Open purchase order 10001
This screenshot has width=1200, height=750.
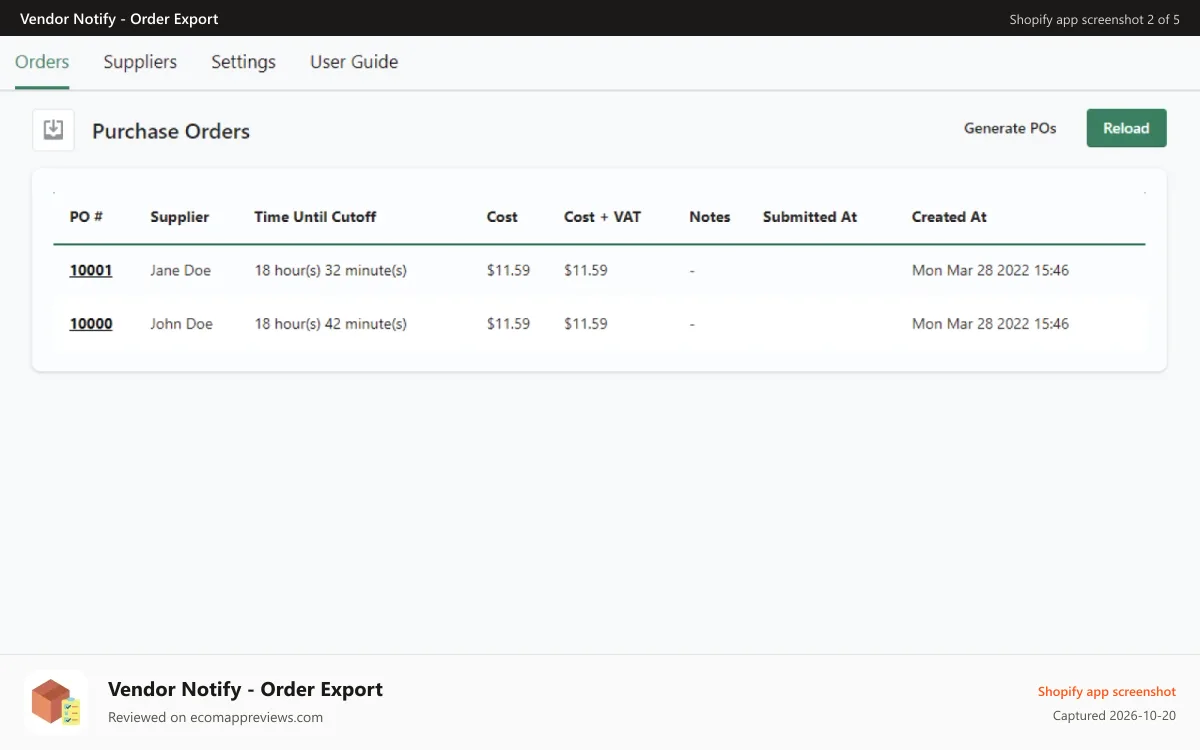coord(91,270)
